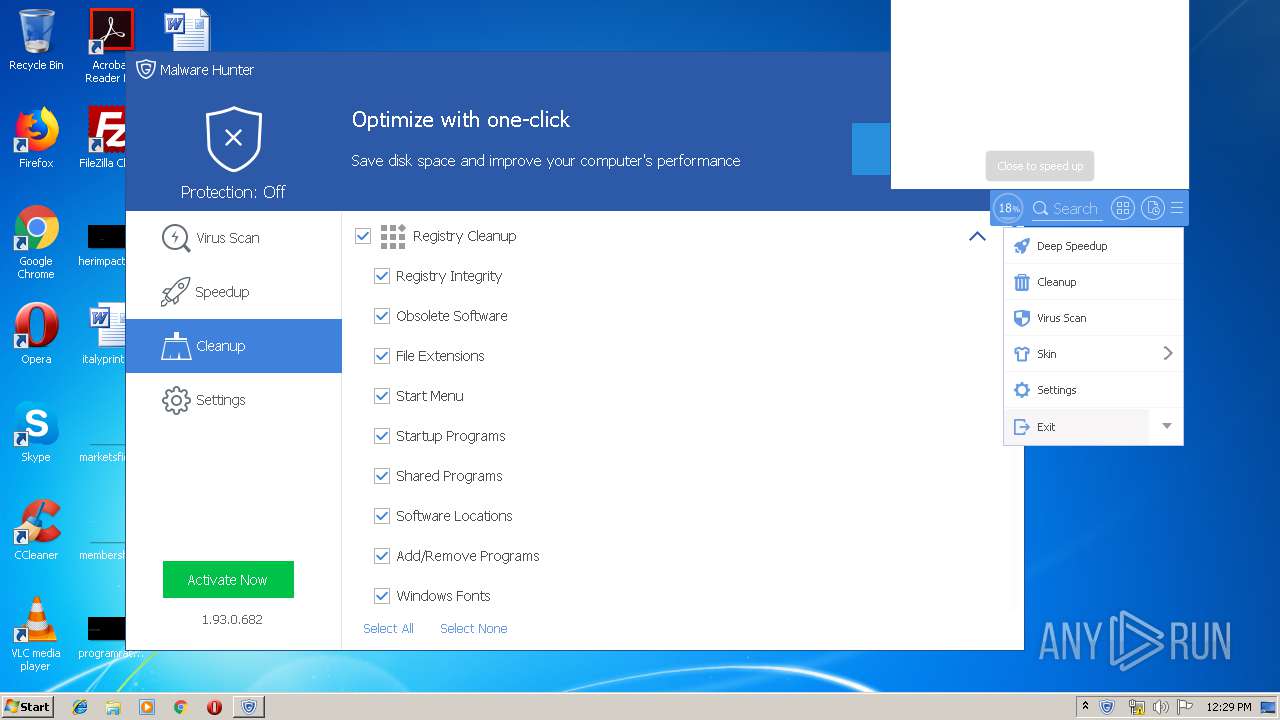Image resolution: width=1280 pixels, height=720 pixels.
Task: Choose Cleanup from the widget menu
Action: 1093,282
